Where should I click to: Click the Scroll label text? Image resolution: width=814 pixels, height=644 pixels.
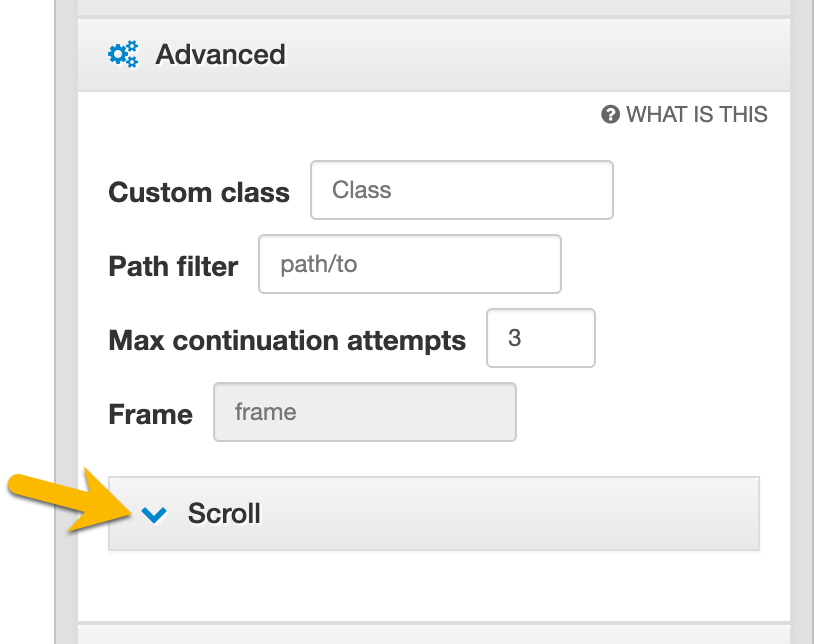(x=224, y=514)
